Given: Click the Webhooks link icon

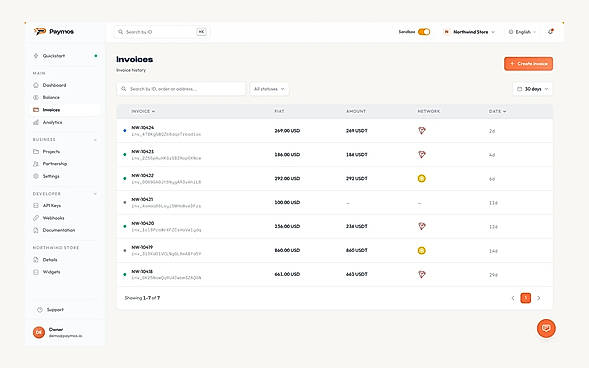Looking at the screenshot, I should [x=36, y=218].
